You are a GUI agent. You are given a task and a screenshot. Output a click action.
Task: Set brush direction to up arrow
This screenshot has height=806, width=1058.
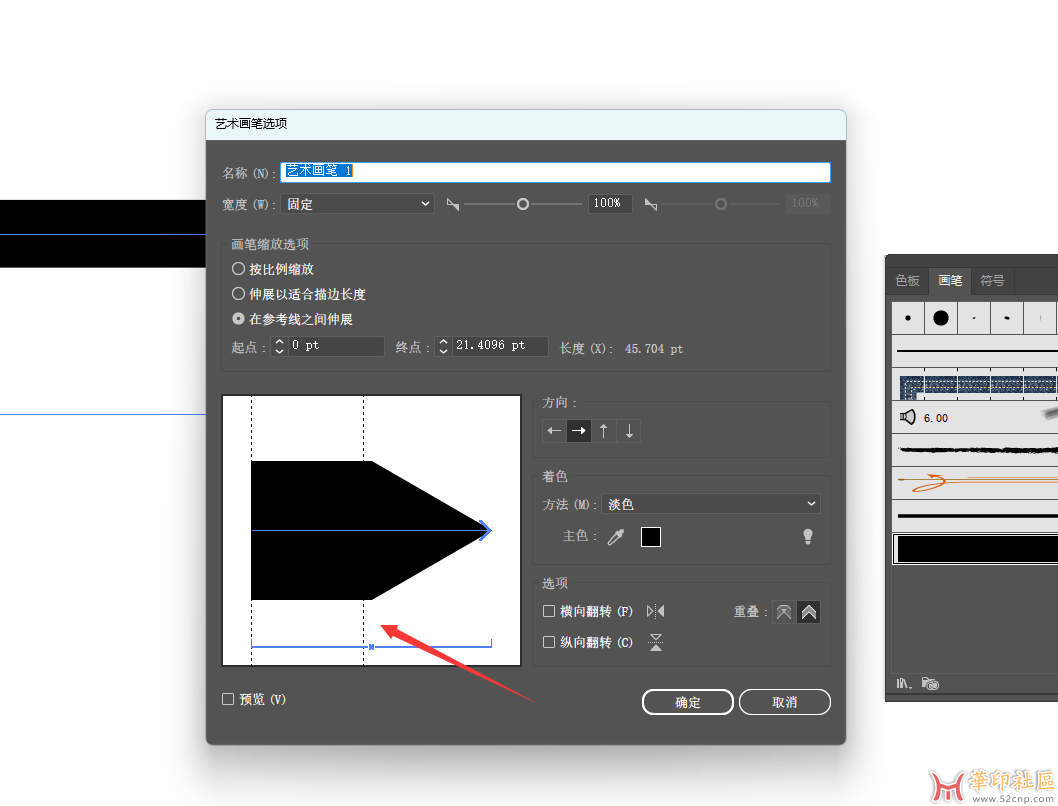604,431
